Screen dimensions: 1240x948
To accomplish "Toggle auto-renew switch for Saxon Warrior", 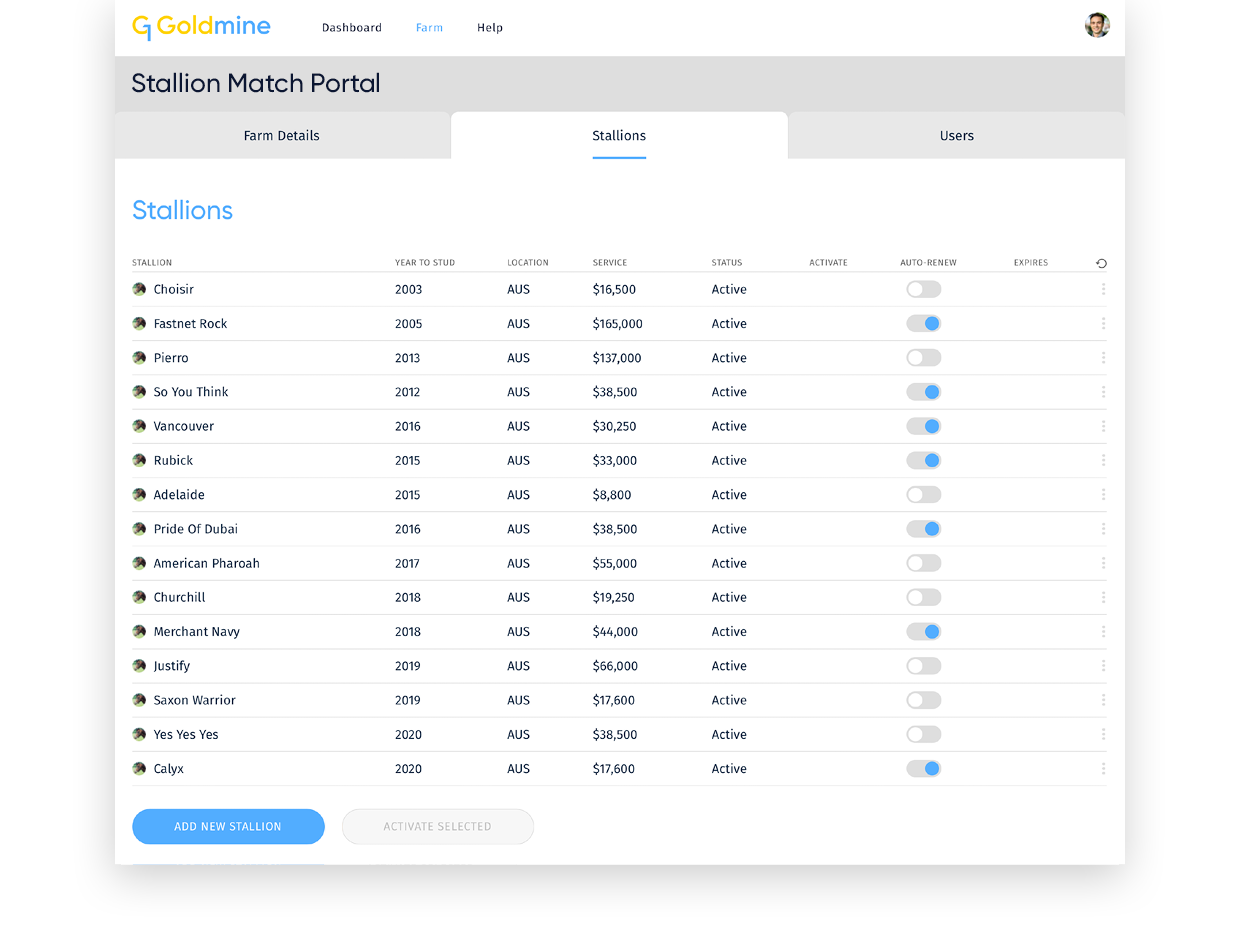I will pos(924,700).
